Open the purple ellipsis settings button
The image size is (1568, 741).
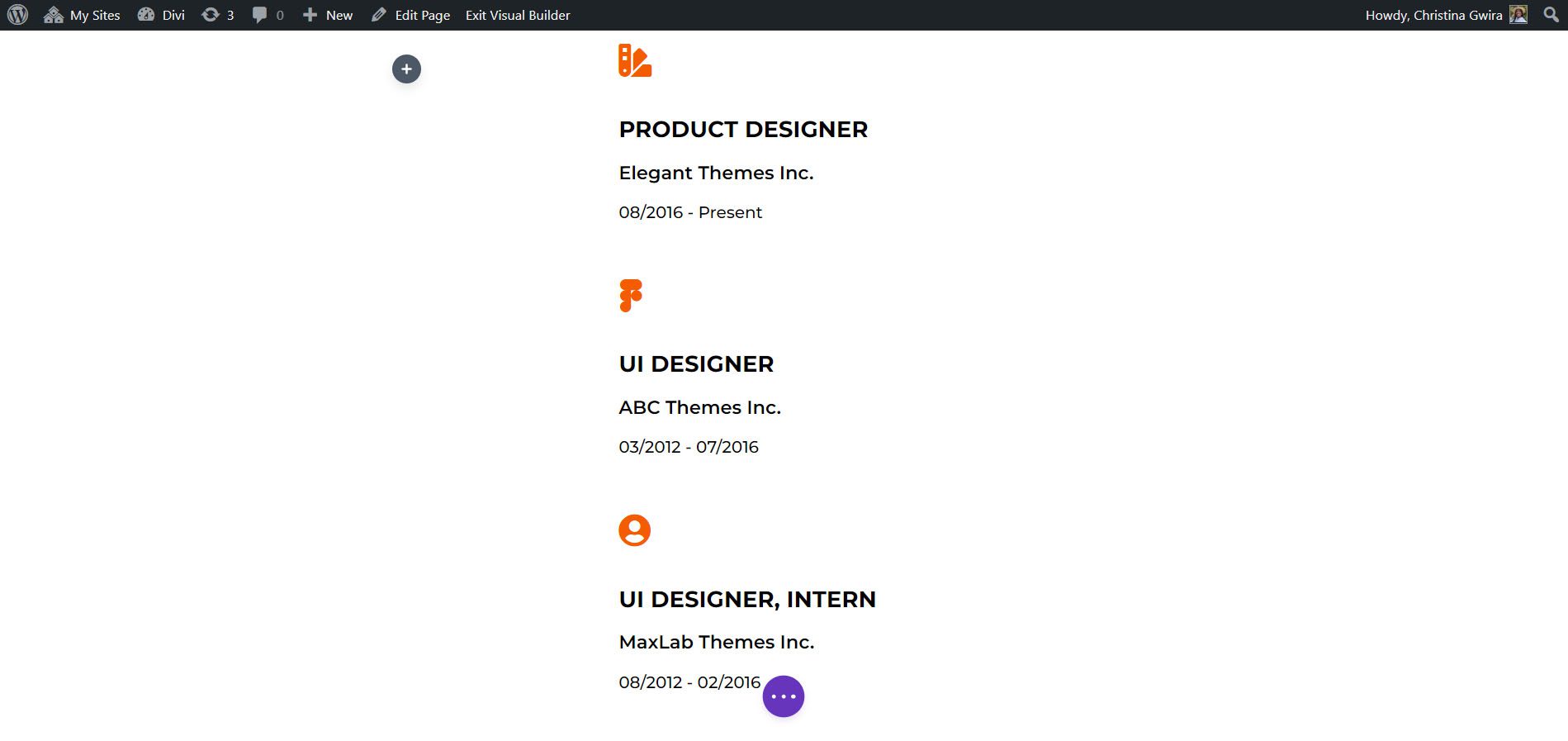click(x=782, y=696)
